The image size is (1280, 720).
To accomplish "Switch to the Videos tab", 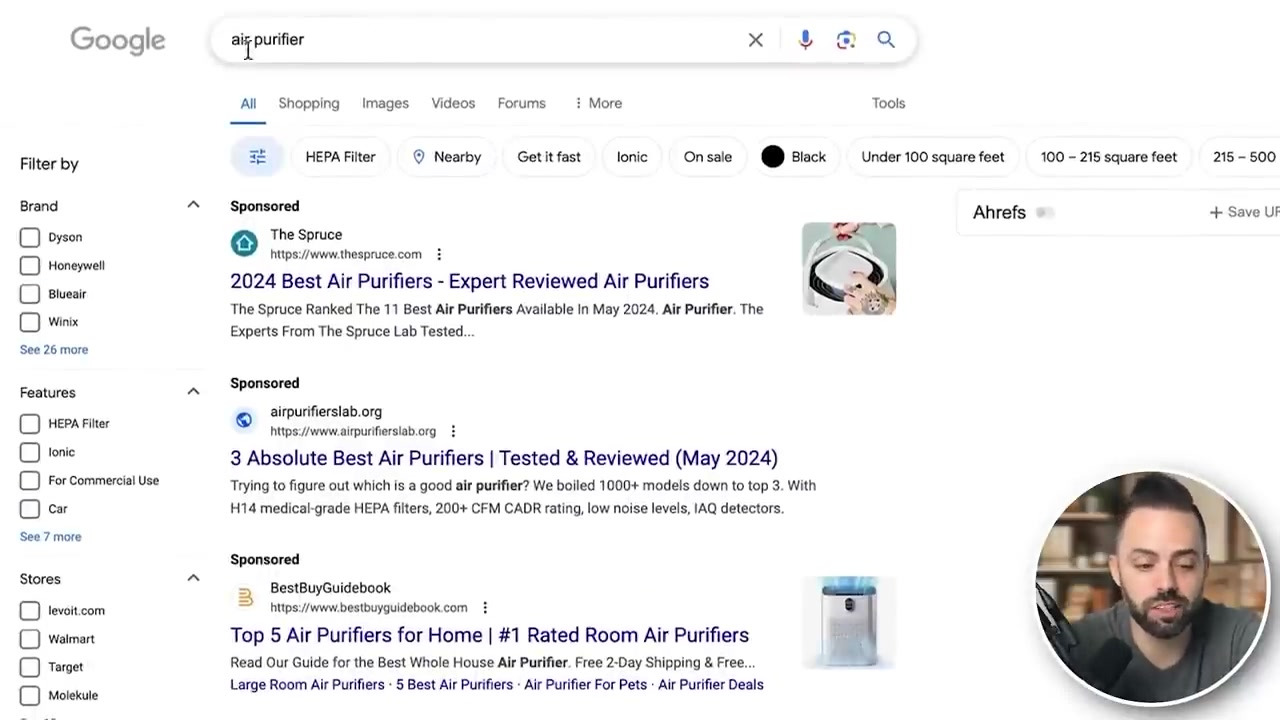I will pos(453,103).
